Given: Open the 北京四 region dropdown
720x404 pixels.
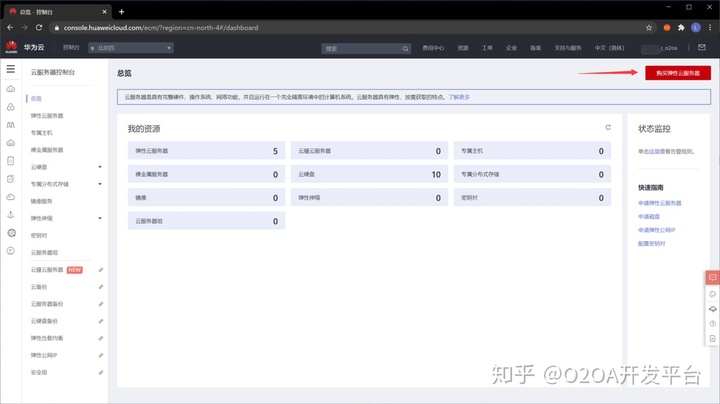Looking at the screenshot, I should [x=131, y=48].
